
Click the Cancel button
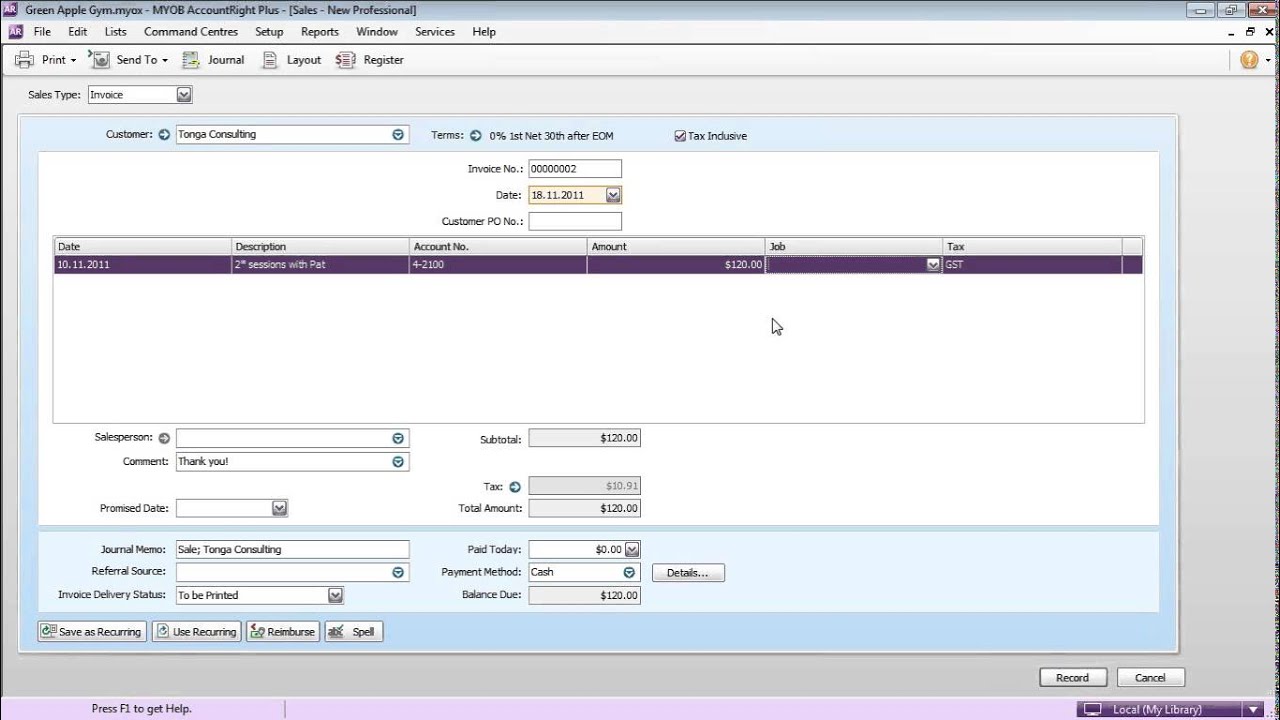pos(1150,677)
